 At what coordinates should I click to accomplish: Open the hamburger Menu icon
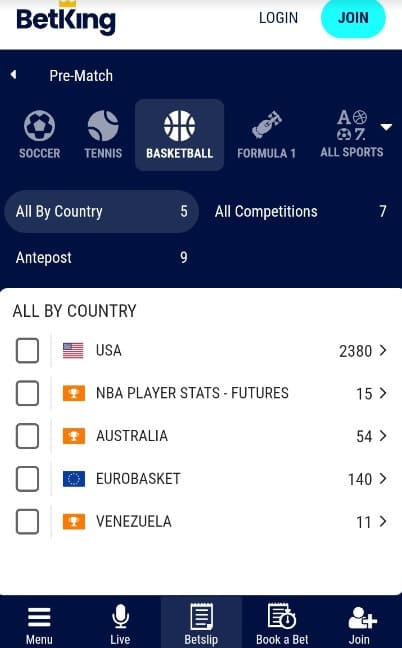pos(39,617)
